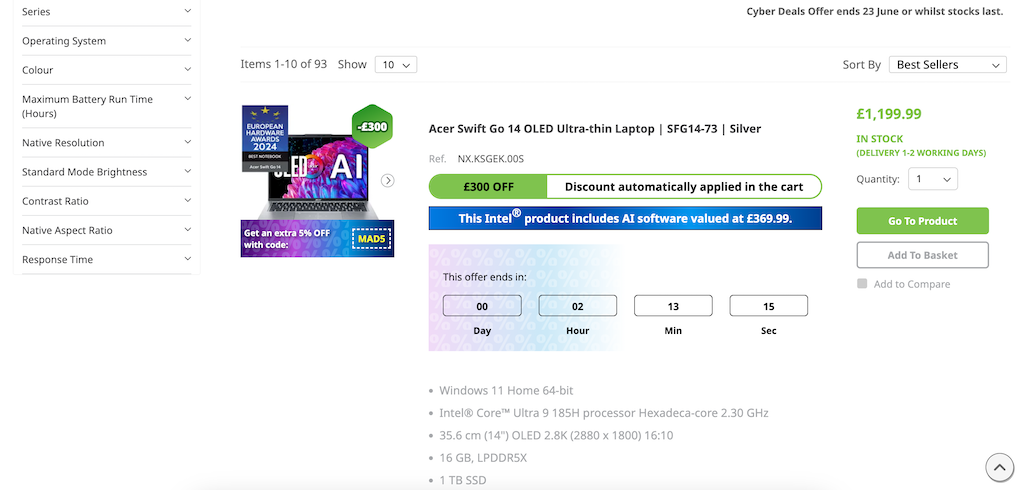
Task: Click the Add To Basket button
Action: point(922,255)
